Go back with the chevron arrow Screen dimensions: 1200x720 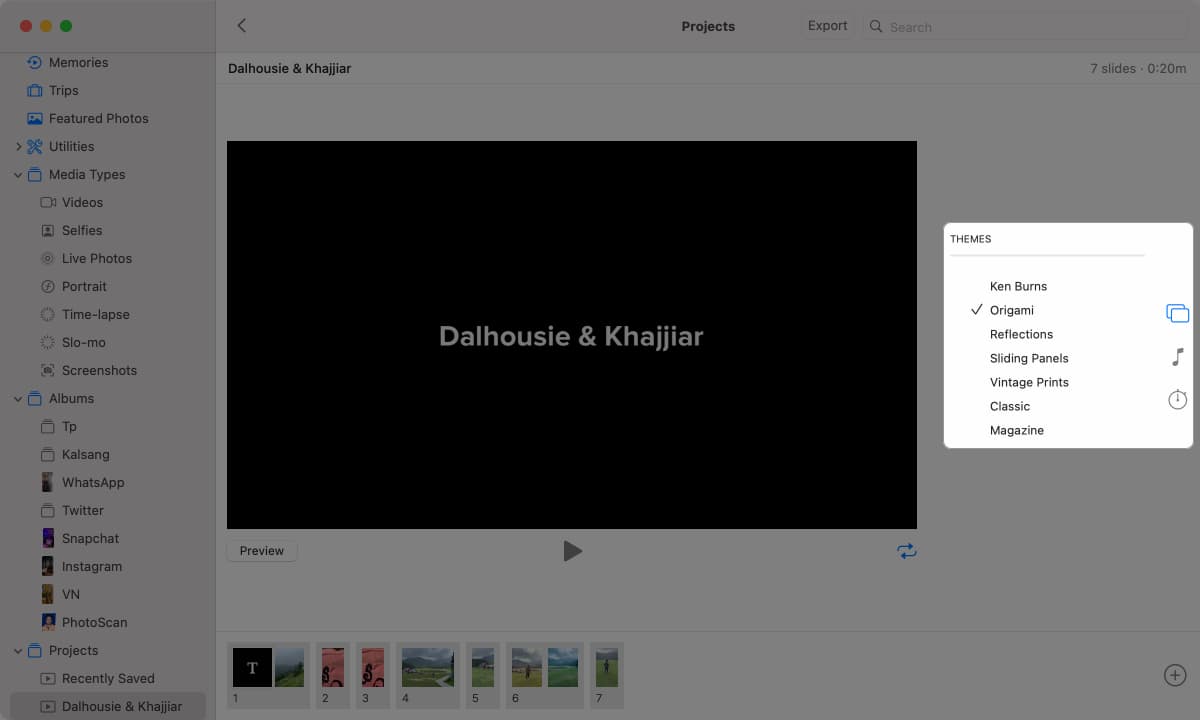click(241, 26)
